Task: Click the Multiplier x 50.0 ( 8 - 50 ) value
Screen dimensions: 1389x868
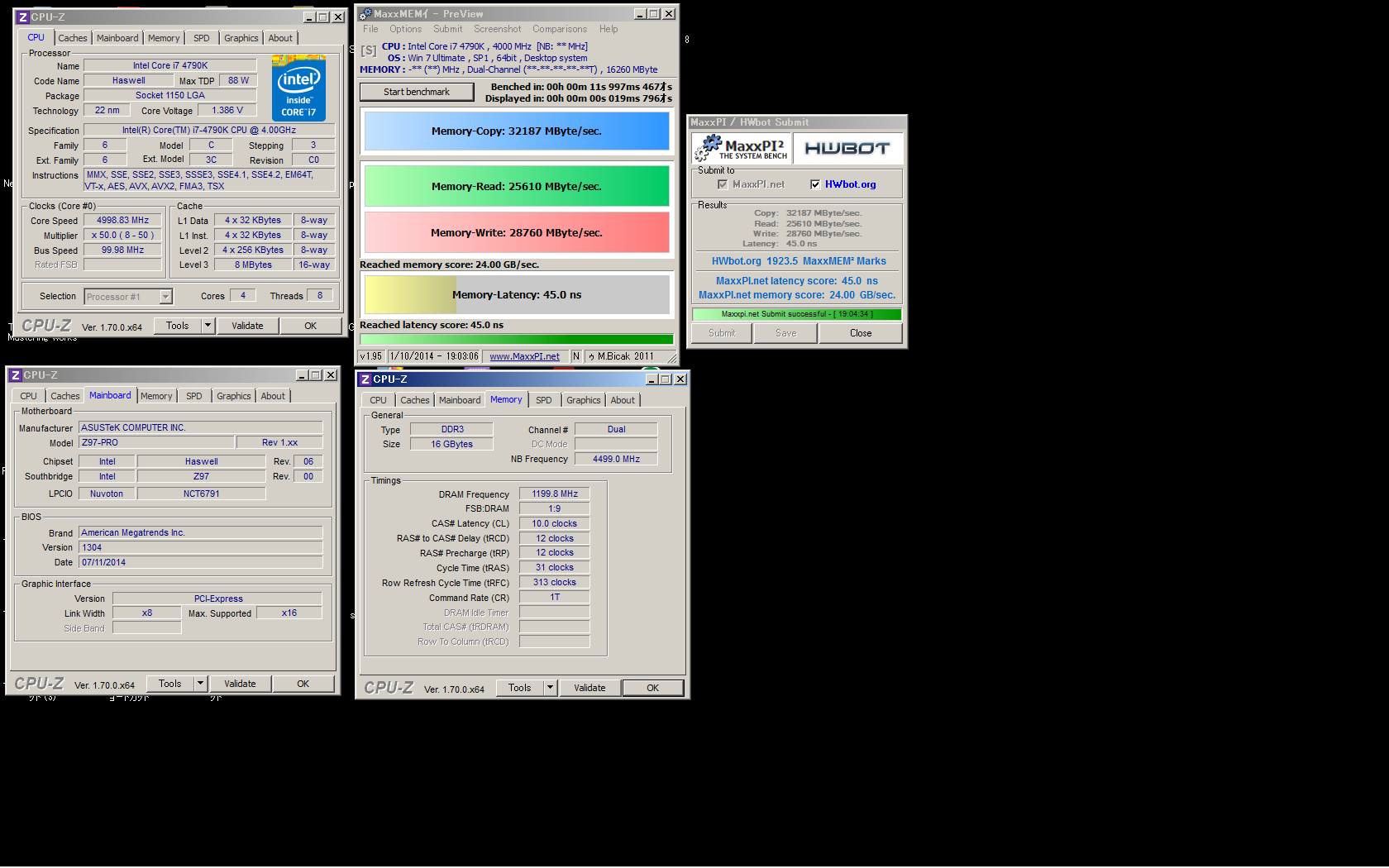Action: point(122,236)
